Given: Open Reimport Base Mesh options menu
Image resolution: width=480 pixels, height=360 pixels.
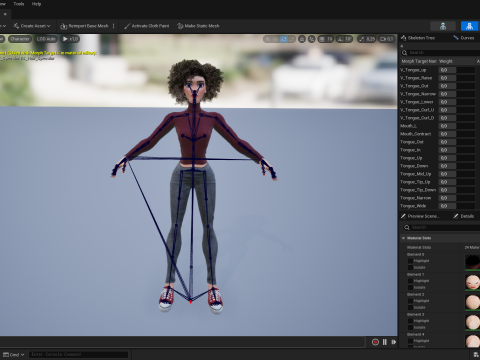Looking at the screenshot, I should [x=114, y=26].
